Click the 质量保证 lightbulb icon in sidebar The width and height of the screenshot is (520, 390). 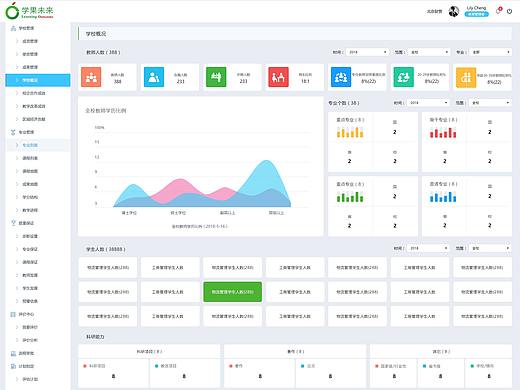click(x=13, y=223)
